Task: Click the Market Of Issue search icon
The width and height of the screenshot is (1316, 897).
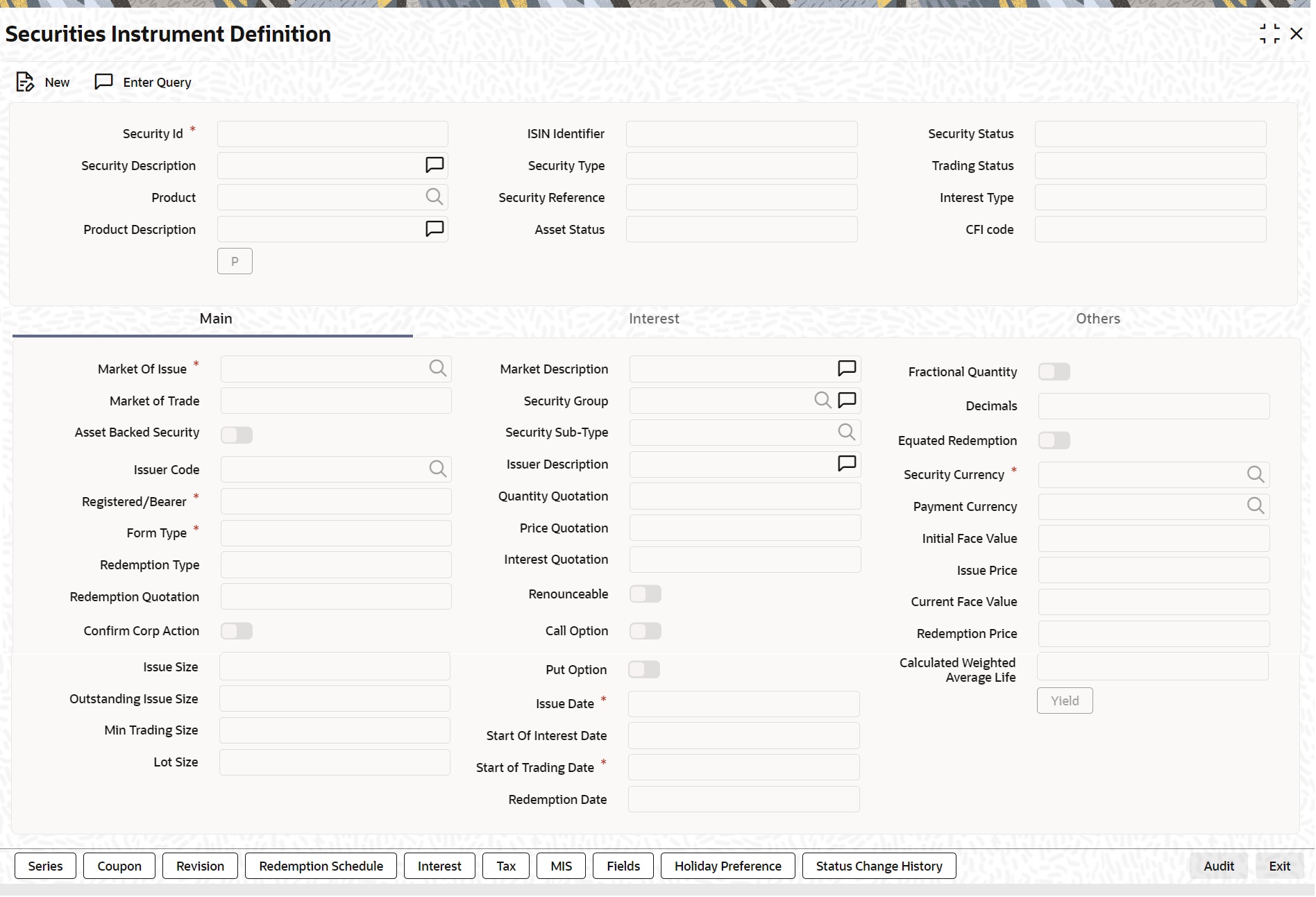Action: [437, 369]
